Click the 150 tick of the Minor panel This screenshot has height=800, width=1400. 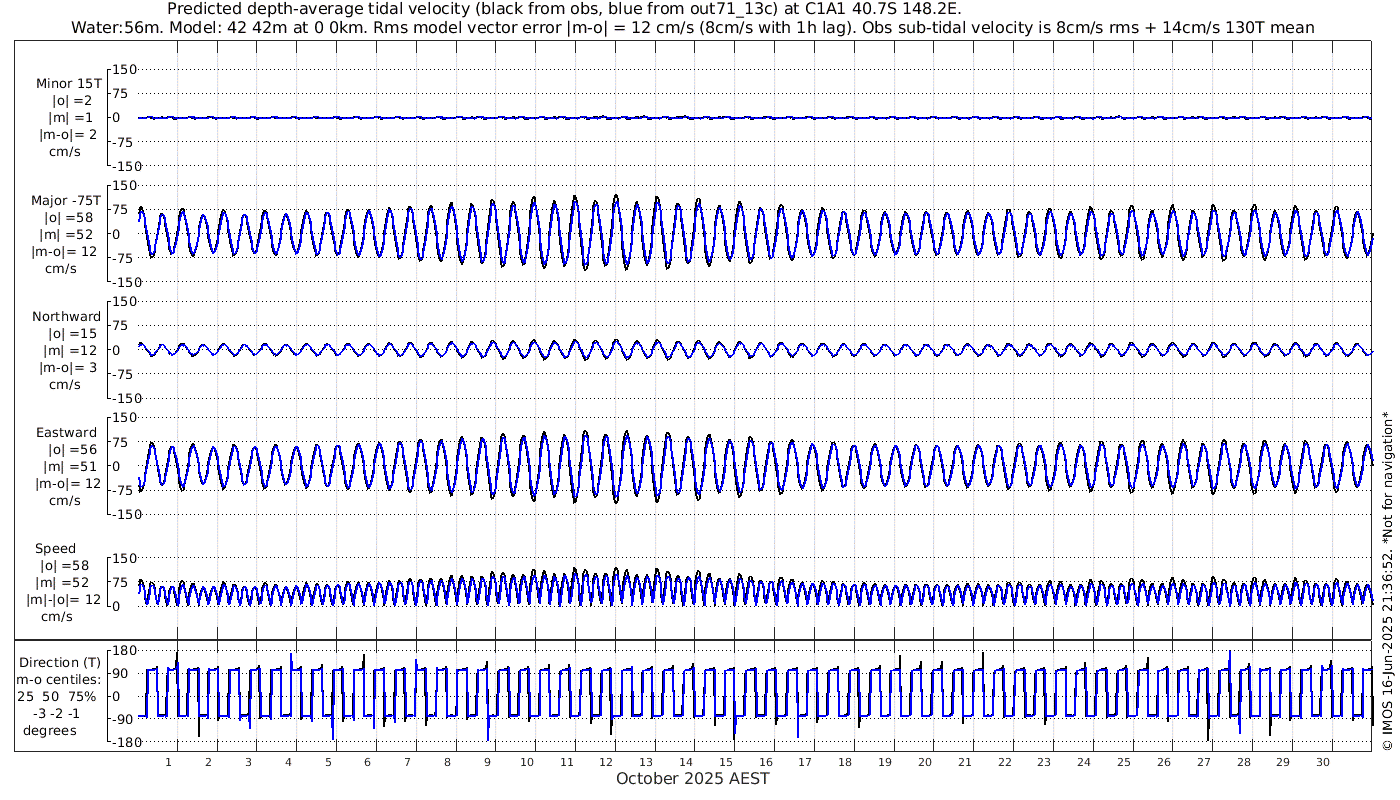[x=123, y=70]
